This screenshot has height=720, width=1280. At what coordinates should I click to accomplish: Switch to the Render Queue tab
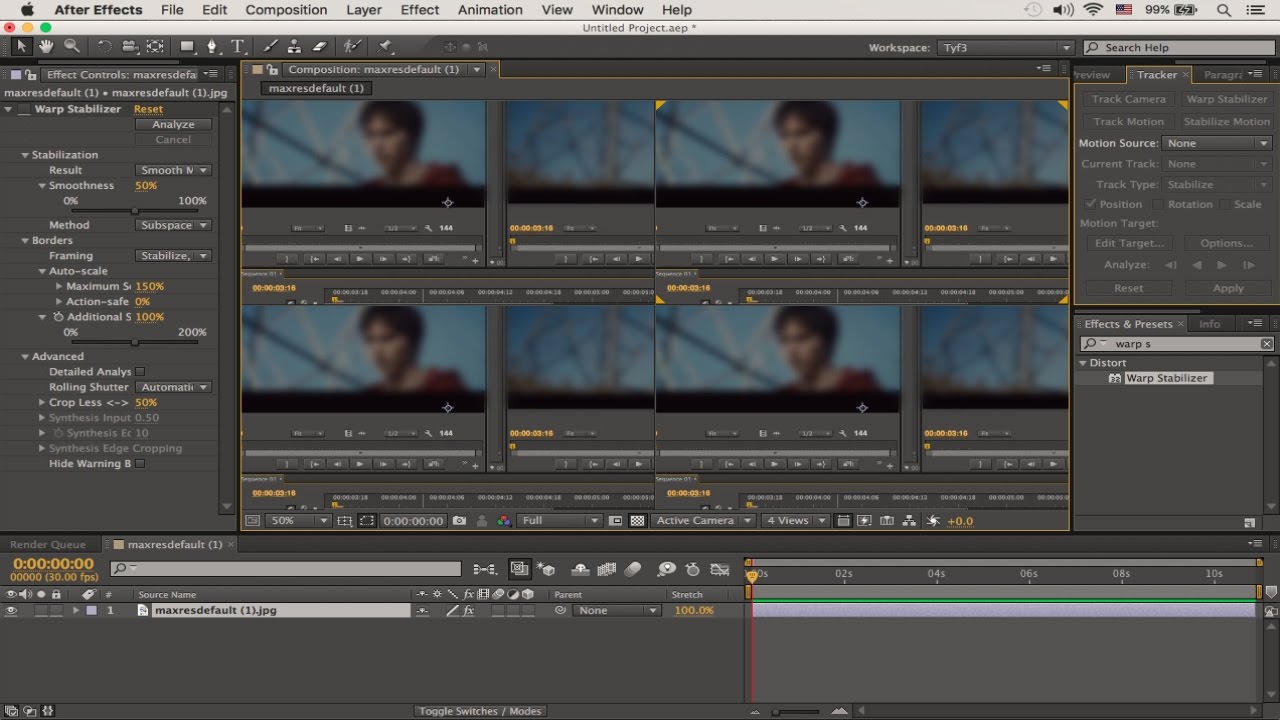(48, 545)
